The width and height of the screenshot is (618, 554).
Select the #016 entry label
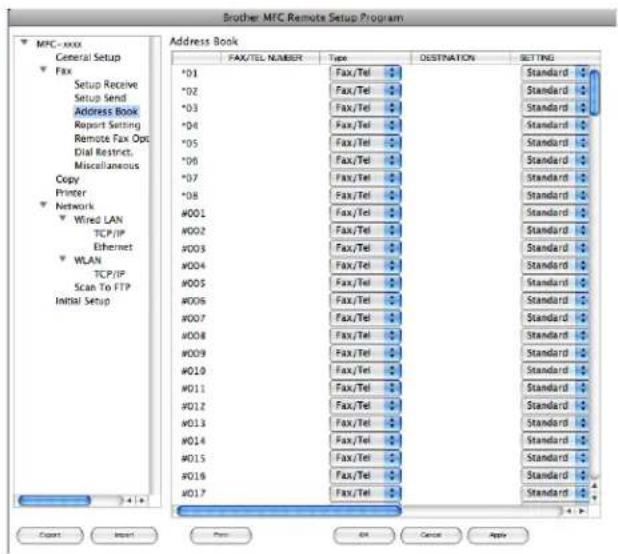click(194, 476)
